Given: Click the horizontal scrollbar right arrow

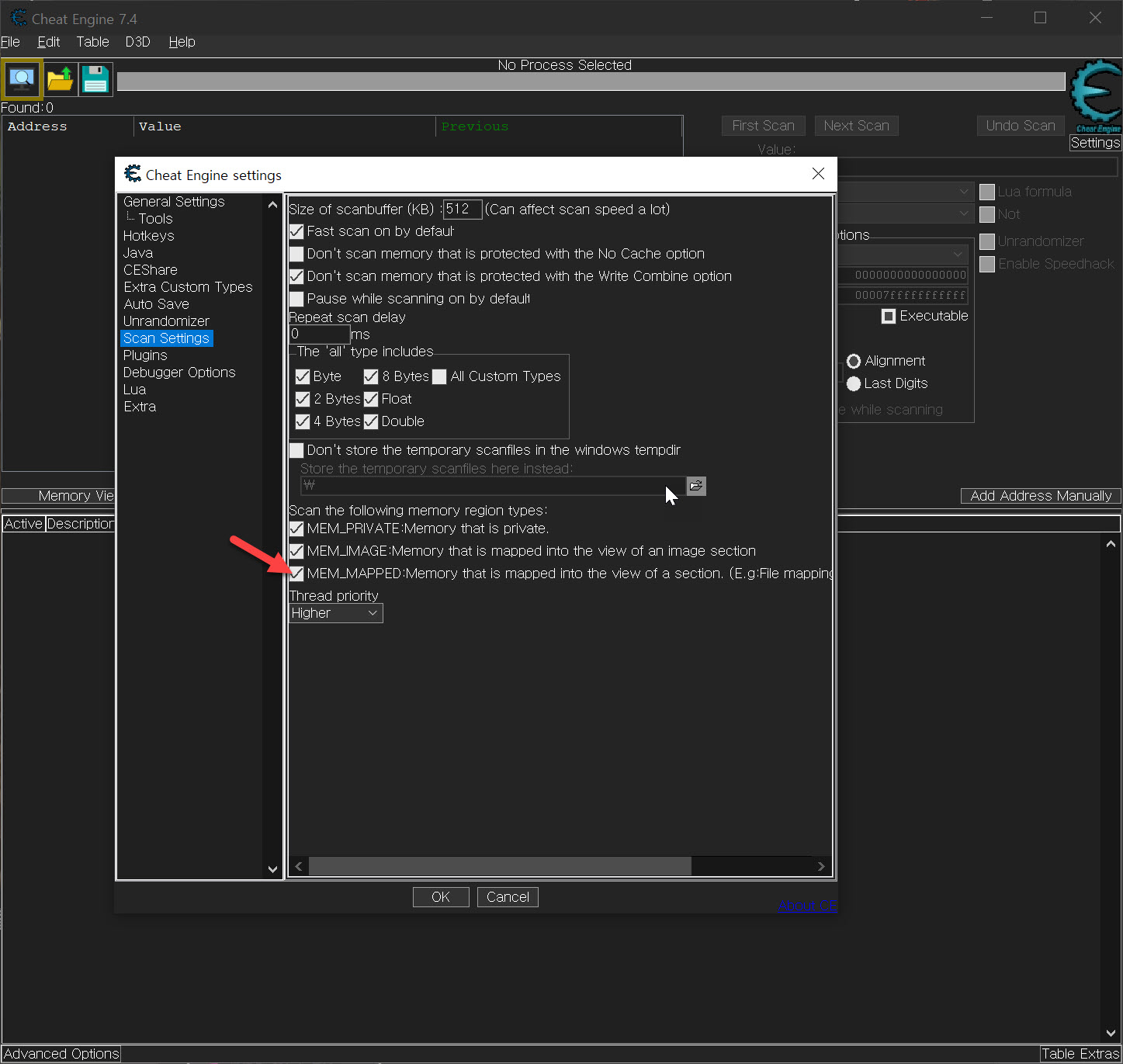Looking at the screenshot, I should pos(821,867).
